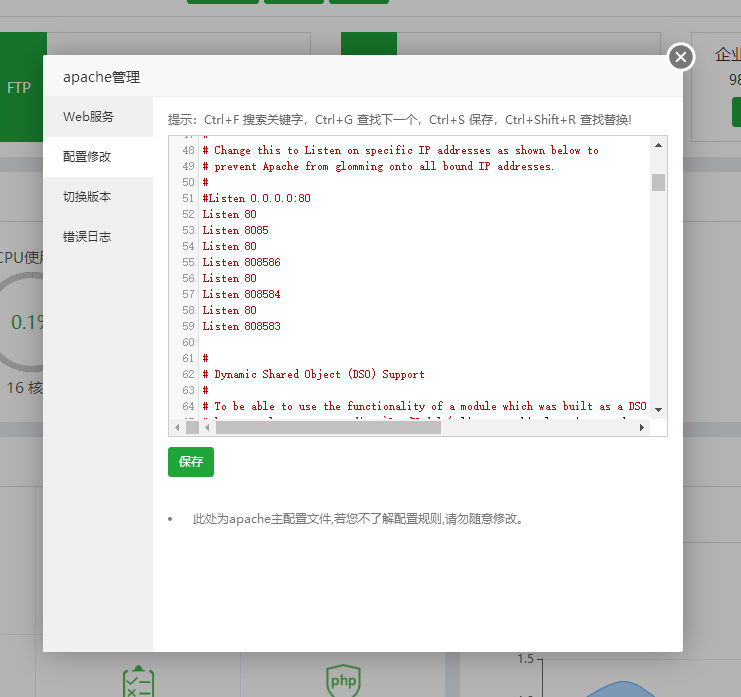Click line 51 '#Listen 0.0.0.0:80'
741x697 pixels.
[x=257, y=198]
